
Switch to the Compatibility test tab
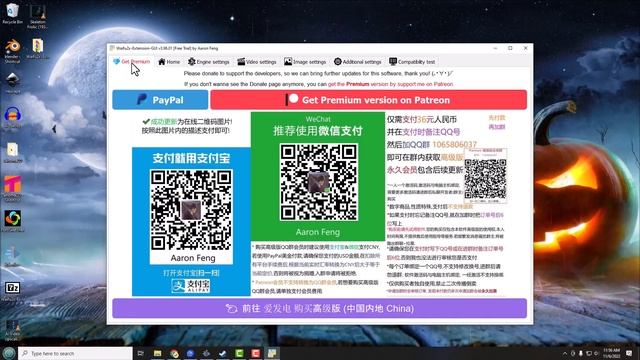412,62
